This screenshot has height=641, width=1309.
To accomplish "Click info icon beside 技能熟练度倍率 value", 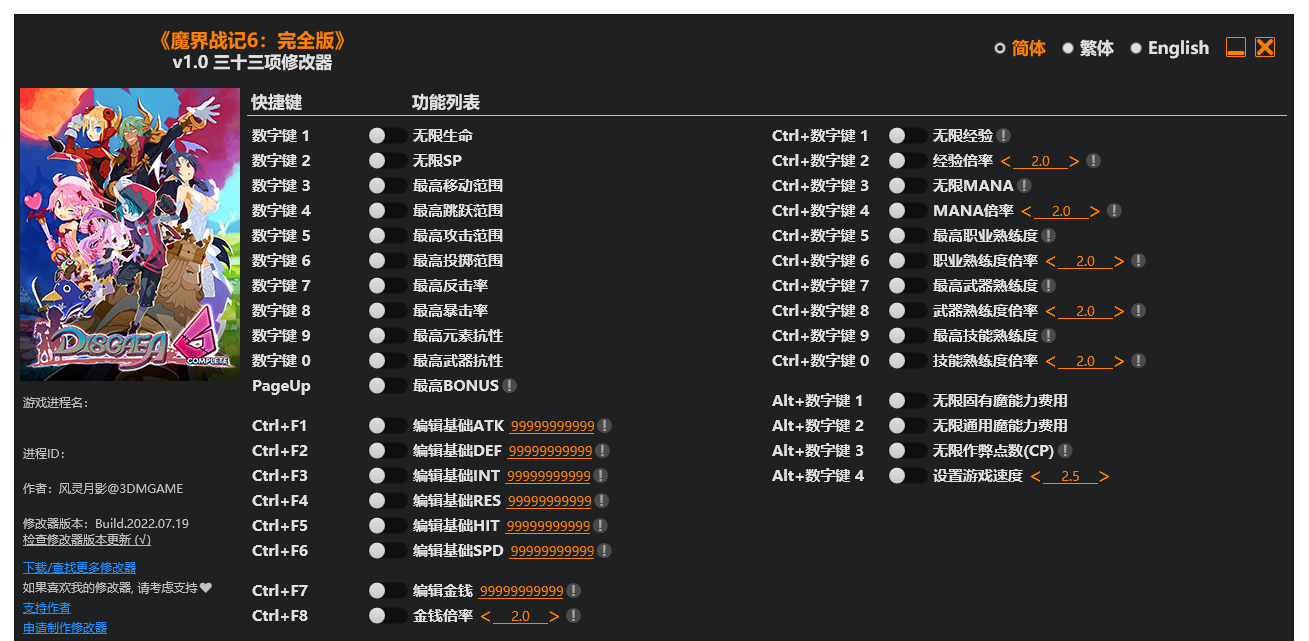I will [1138, 361].
